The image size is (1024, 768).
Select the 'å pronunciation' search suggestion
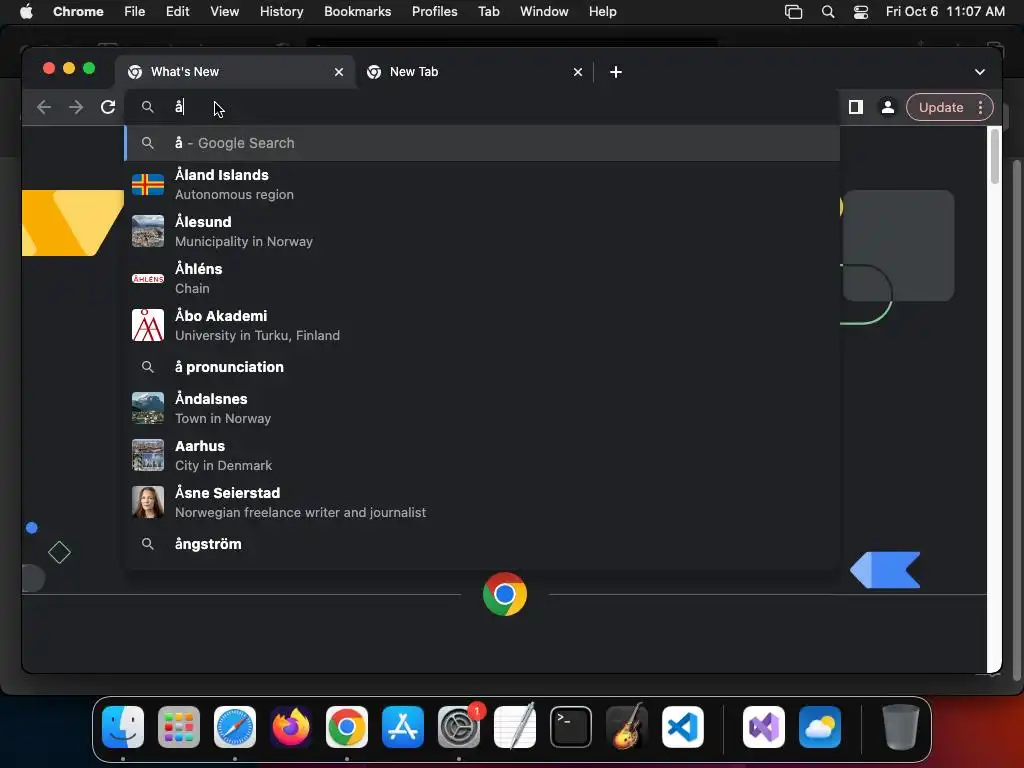[x=482, y=367]
